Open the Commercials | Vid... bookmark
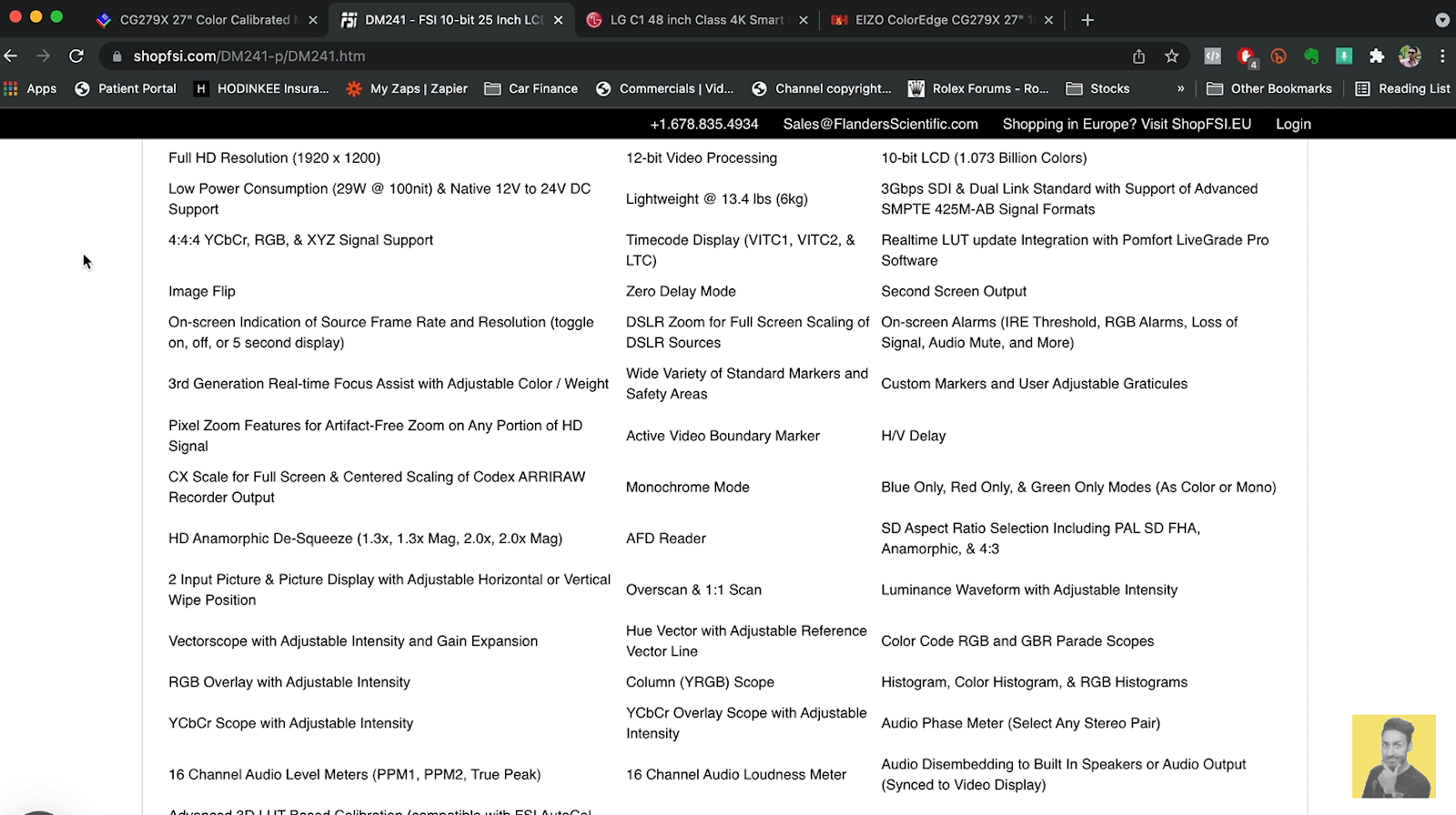Image resolution: width=1456 pixels, height=815 pixels. (664, 88)
